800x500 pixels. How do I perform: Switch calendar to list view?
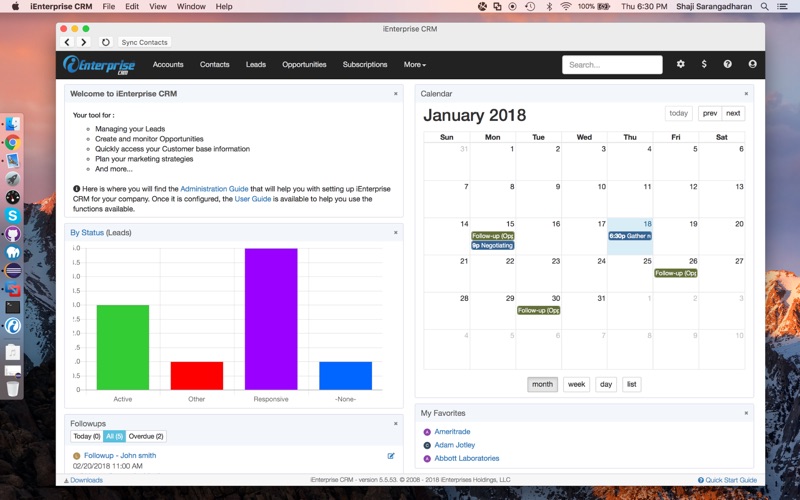tap(632, 385)
